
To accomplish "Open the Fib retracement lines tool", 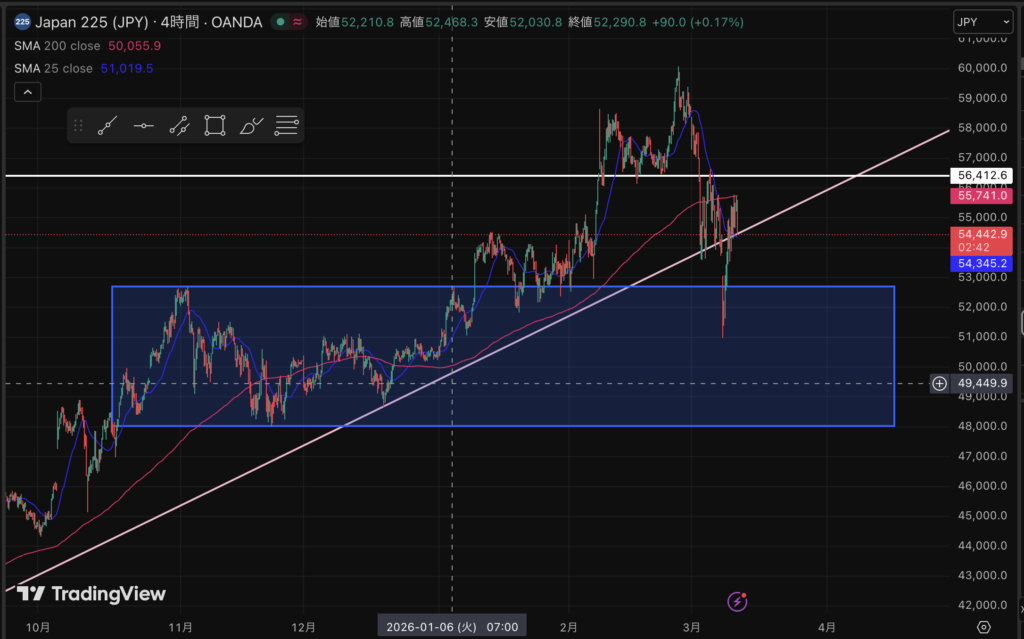I will (287, 126).
